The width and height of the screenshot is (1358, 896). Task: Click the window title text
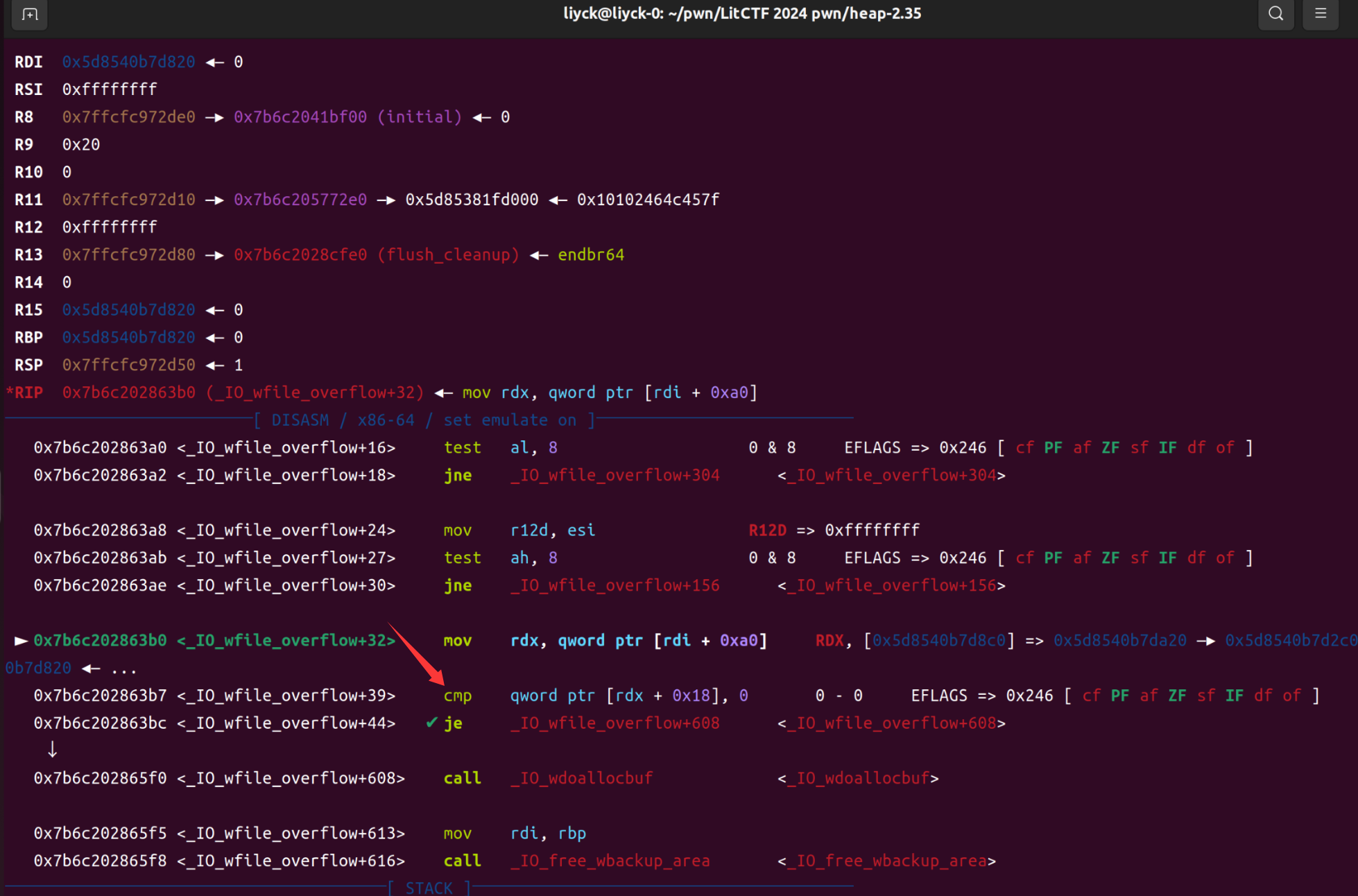(x=741, y=14)
